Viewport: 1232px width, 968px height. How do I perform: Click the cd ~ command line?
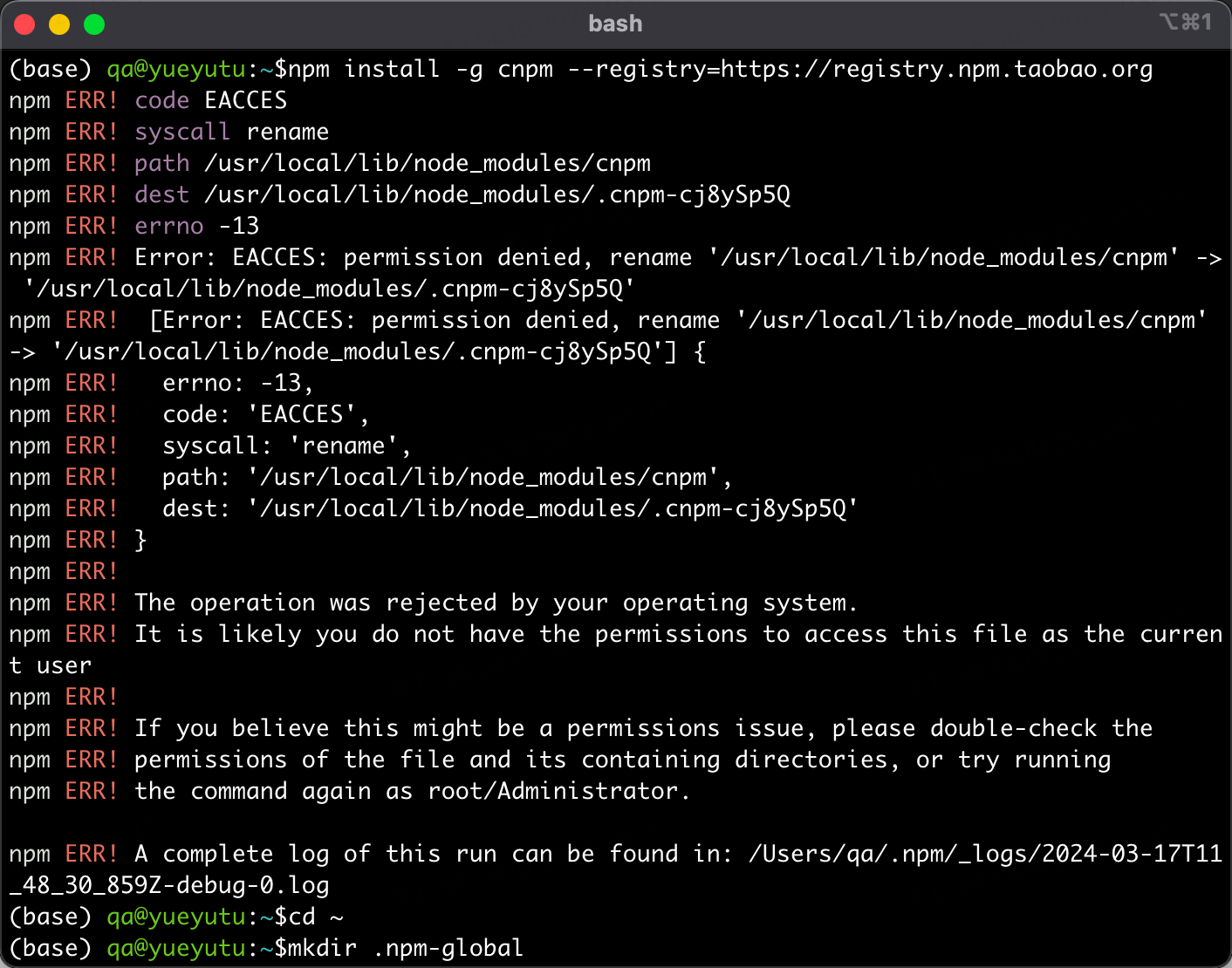coord(314,917)
